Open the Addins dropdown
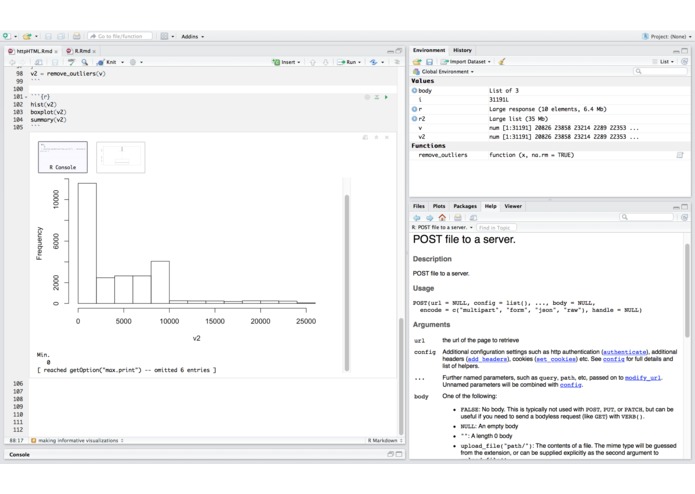Screen dimensions: 695x494 pos(192,36)
